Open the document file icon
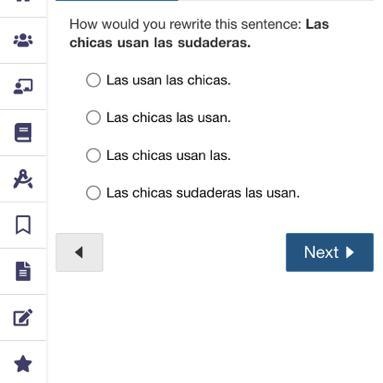Screen dimensions: 383x383 click(x=23, y=271)
